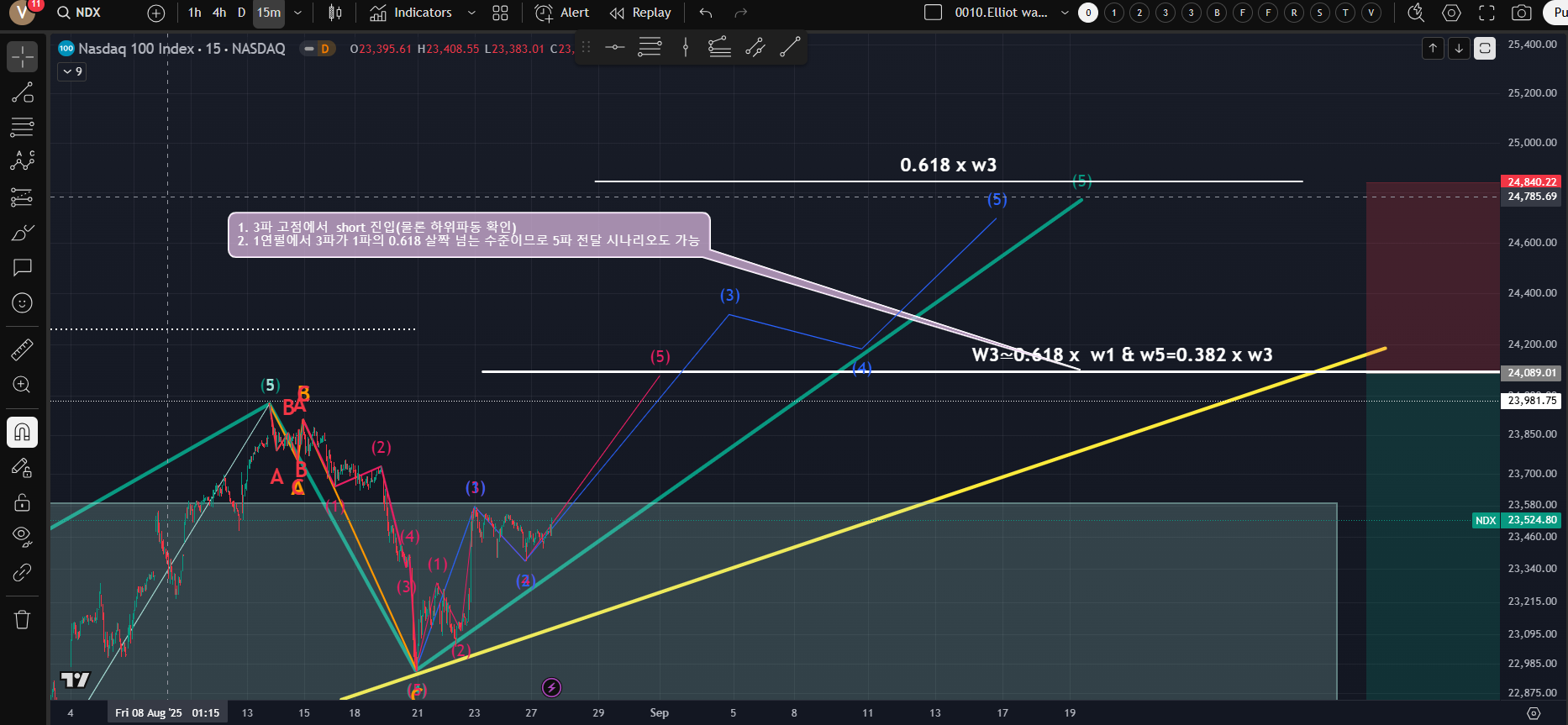
Task: Switch to the 4h timeframe
Action: (x=219, y=13)
